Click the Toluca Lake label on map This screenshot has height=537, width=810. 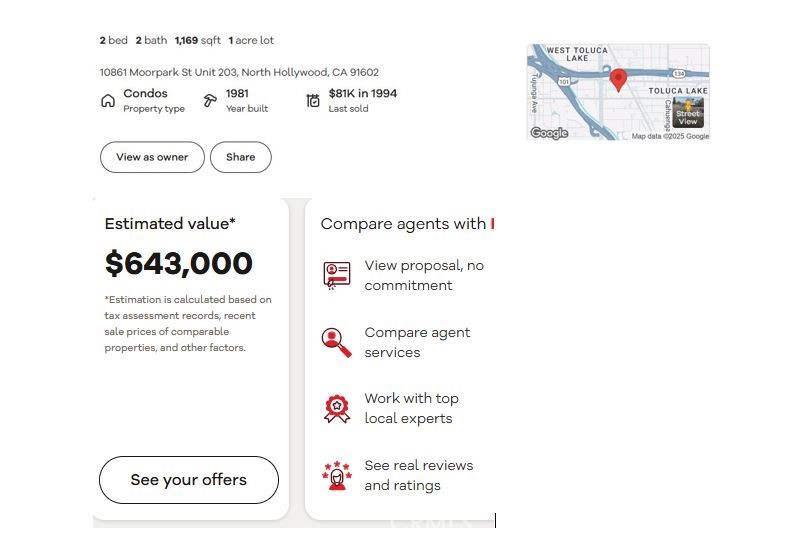[678, 91]
